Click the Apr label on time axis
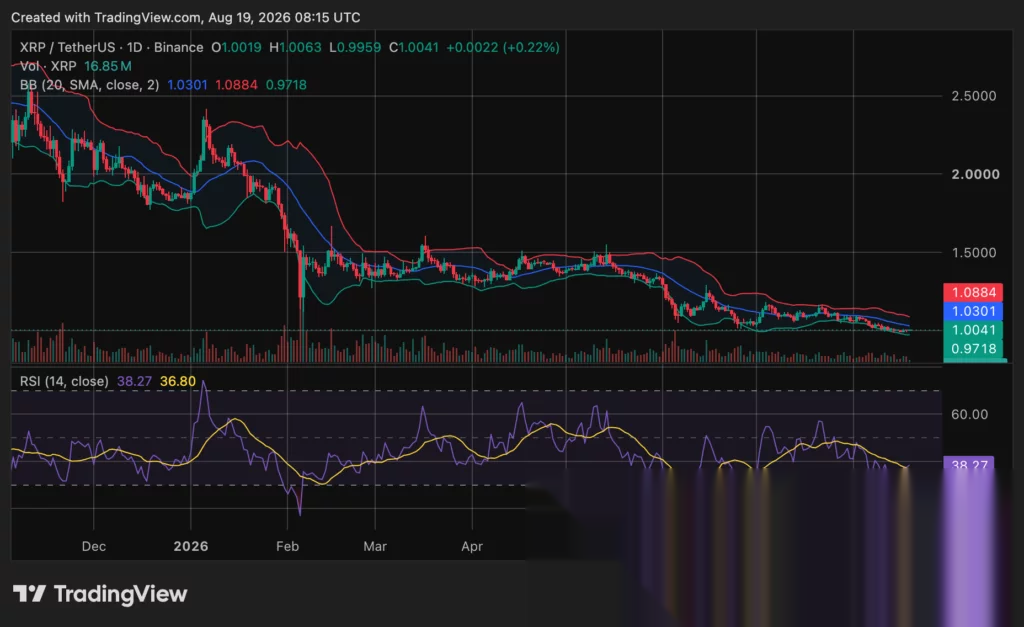 (472, 546)
